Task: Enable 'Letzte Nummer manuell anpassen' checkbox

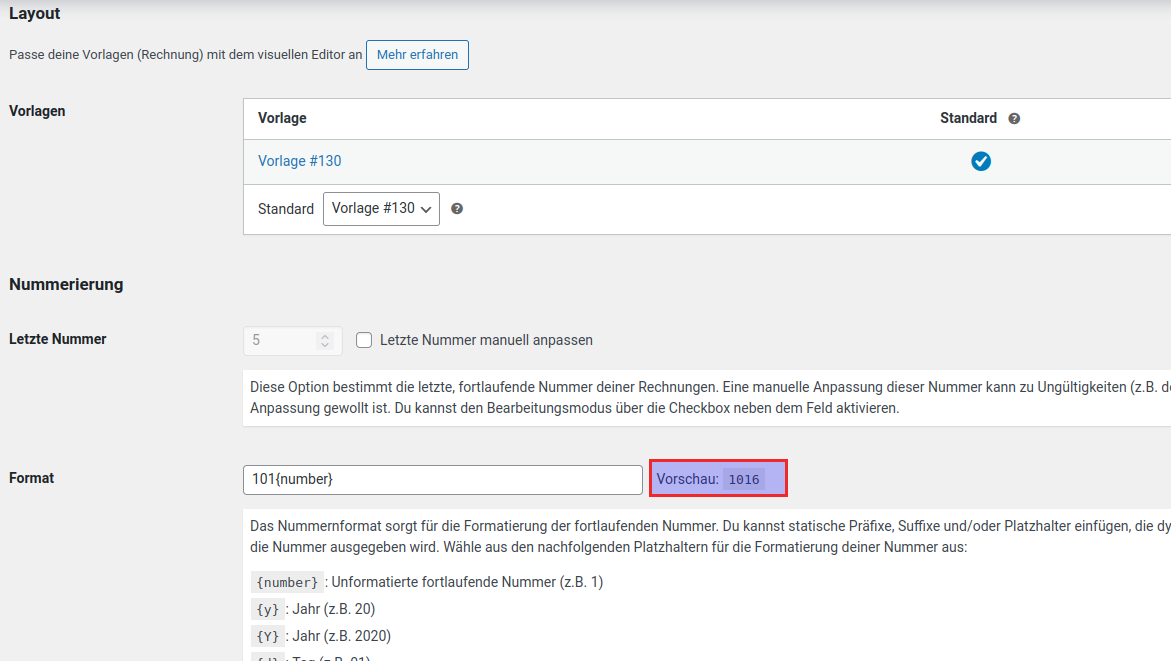Action: click(x=364, y=340)
